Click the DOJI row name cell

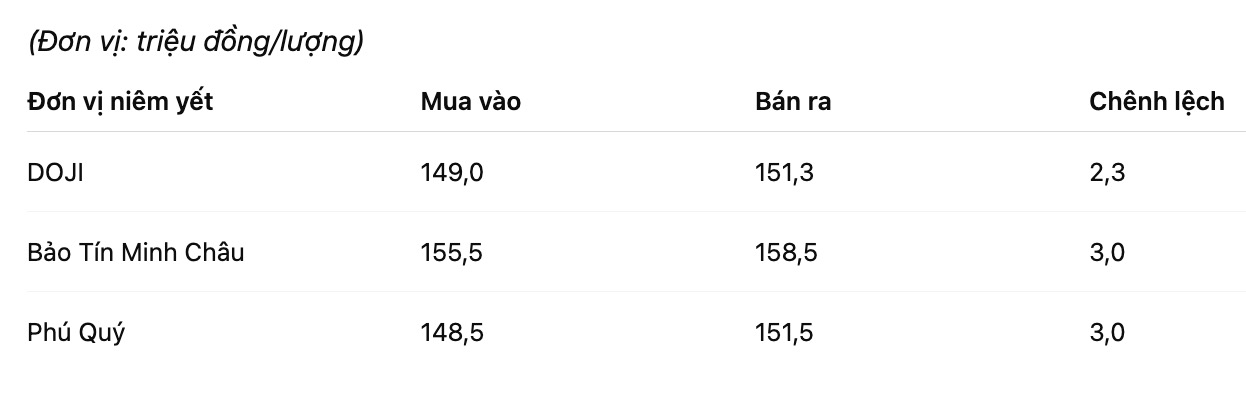tap(55, 173)
